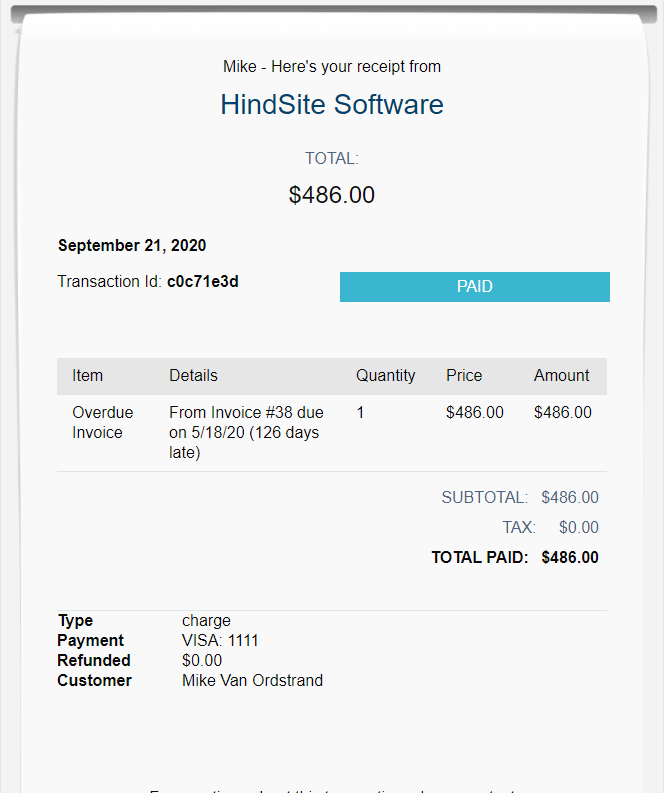Click the Refunded $0.00 value
Image resolution: width=664 pixels, height=793 pixels.
[x=202, y=661]
